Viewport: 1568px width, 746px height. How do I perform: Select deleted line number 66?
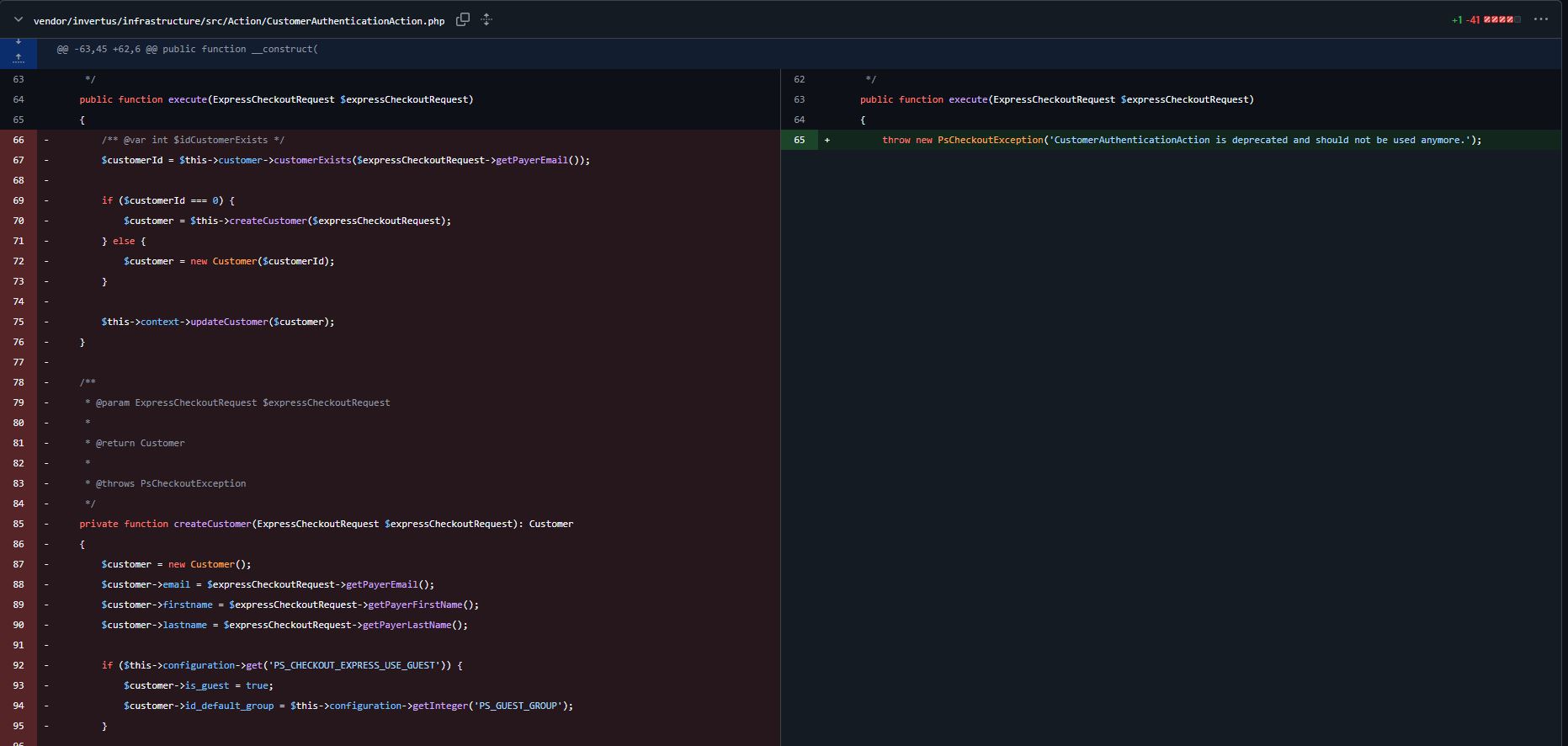[x=19, y=140]
